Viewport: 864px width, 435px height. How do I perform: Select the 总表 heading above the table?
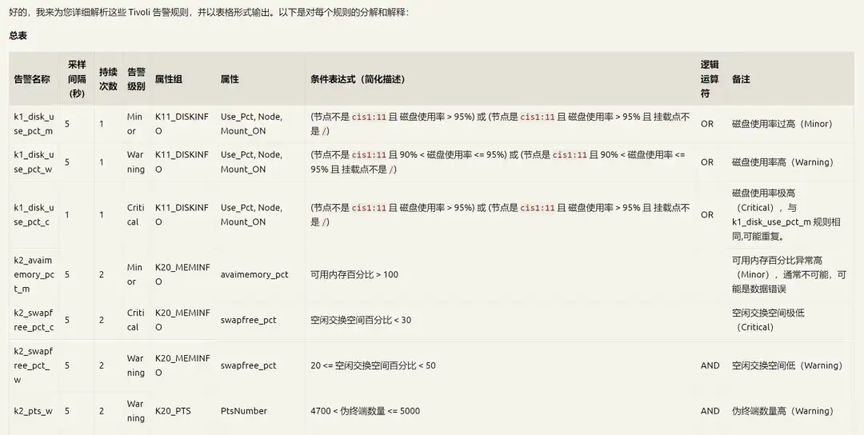[18, 36]
